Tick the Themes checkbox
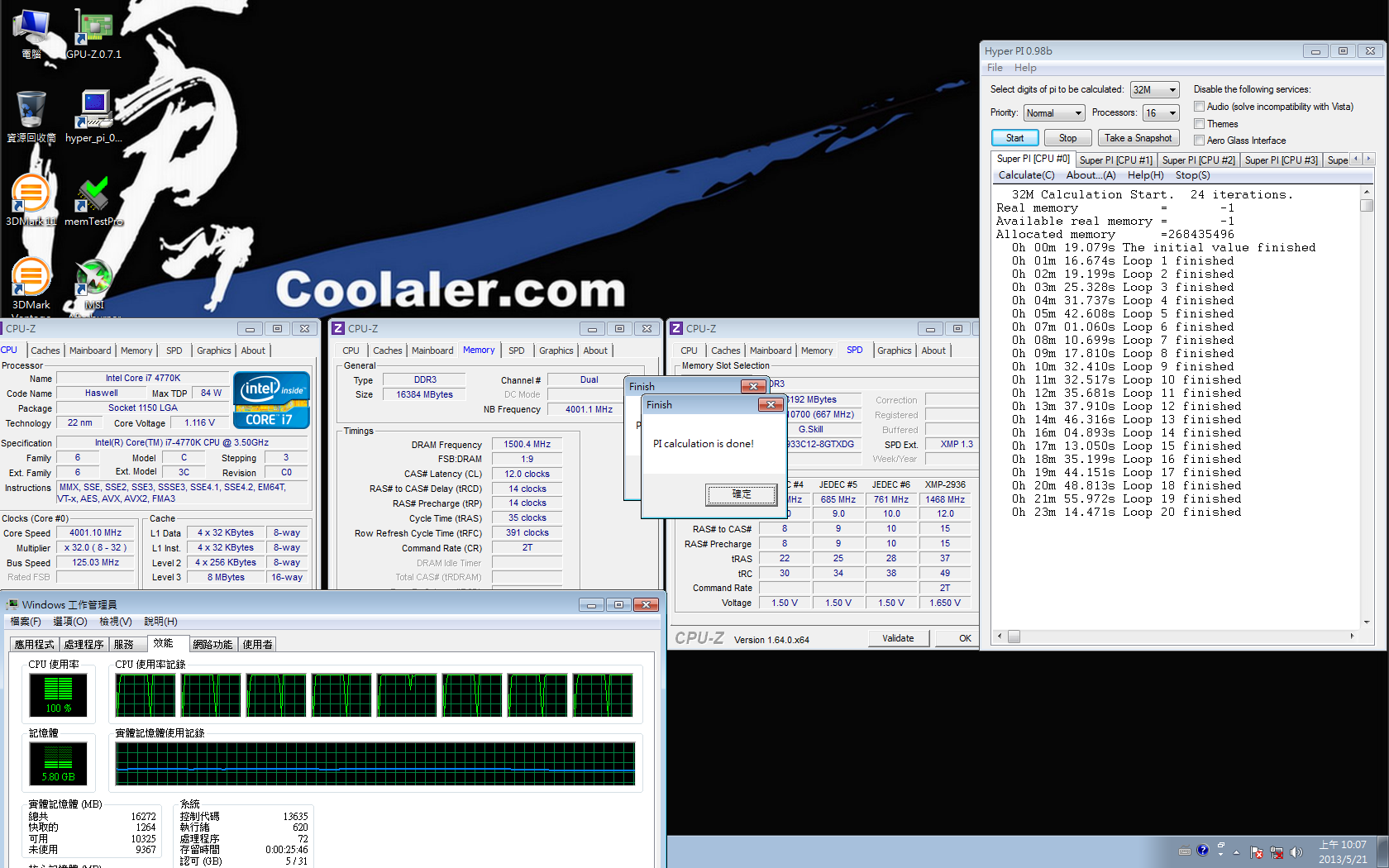1389x868 pixels. tap(1199, 124)
